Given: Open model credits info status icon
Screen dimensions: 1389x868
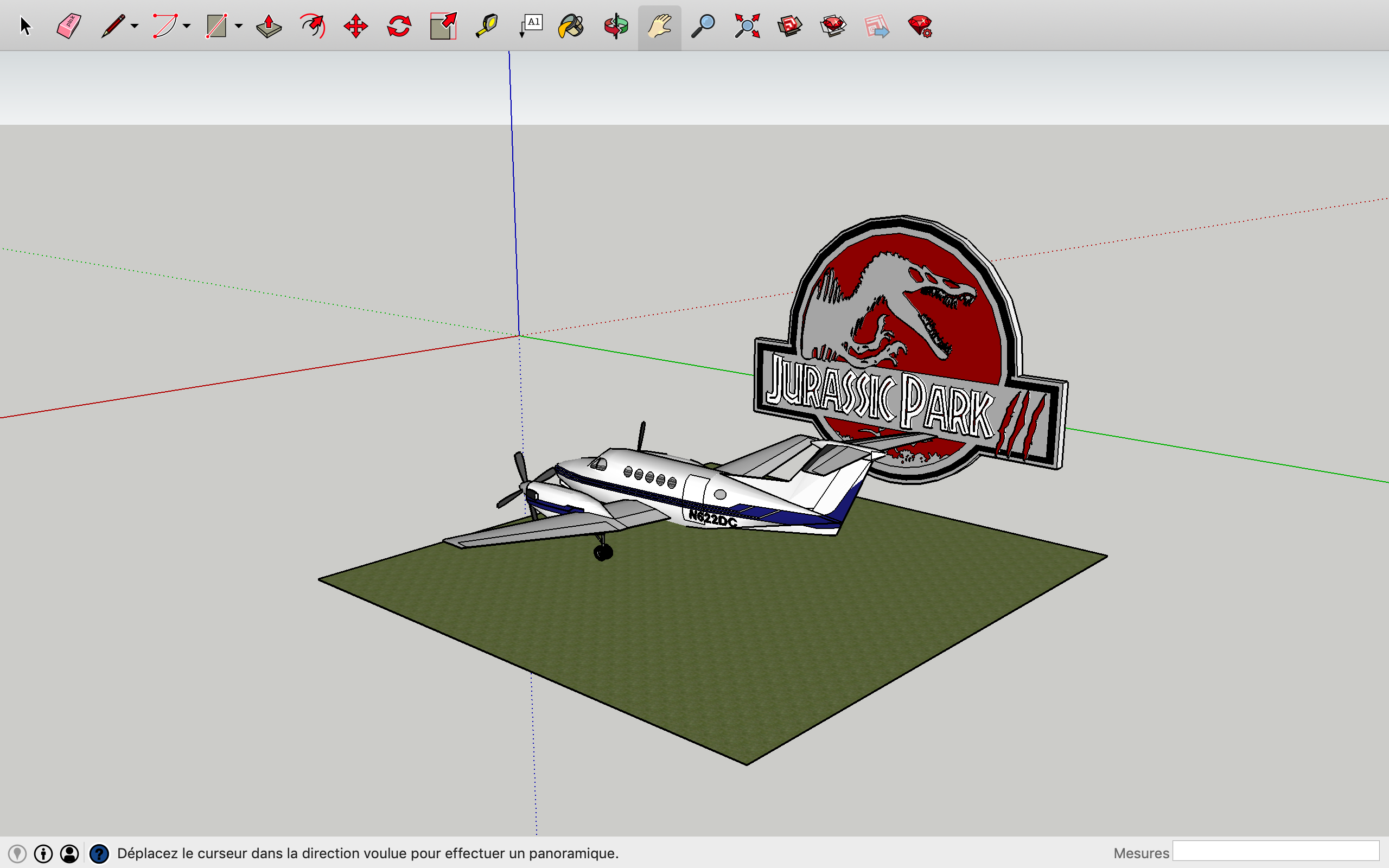Looking at the screenshot, I should coord(43,854).
